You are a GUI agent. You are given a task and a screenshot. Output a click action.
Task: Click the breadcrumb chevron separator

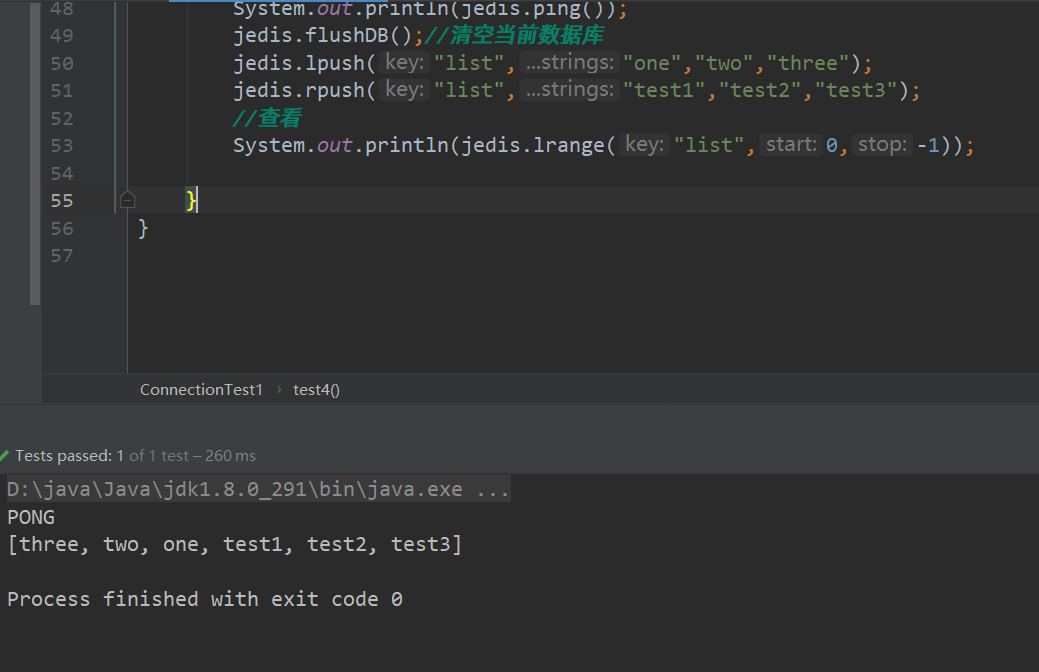click(278, 389)
